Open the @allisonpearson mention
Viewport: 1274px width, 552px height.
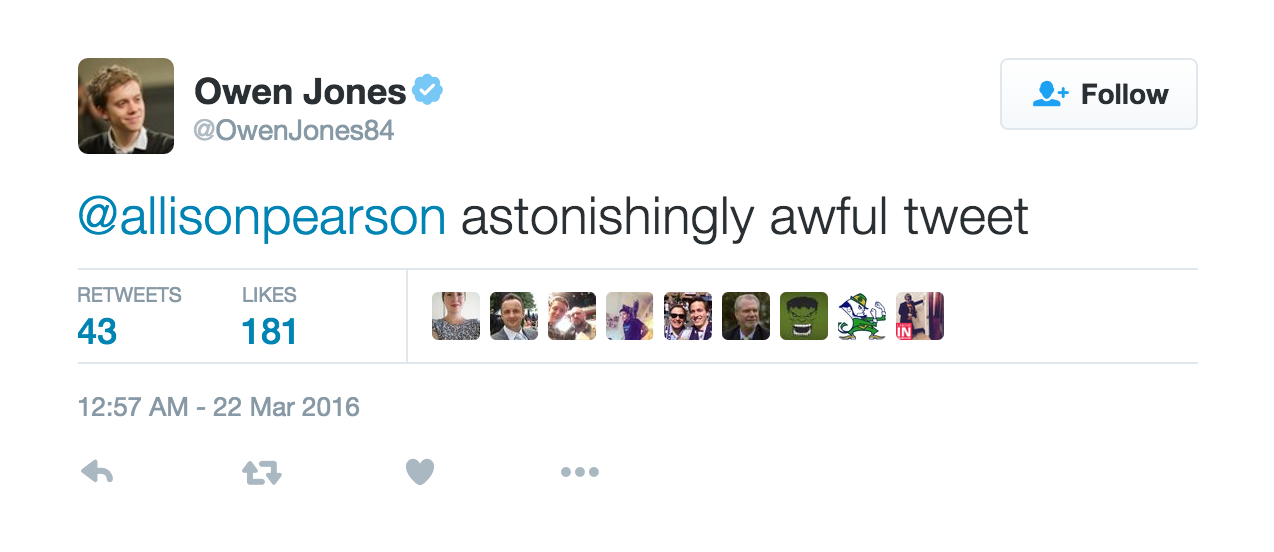[262, 217]
